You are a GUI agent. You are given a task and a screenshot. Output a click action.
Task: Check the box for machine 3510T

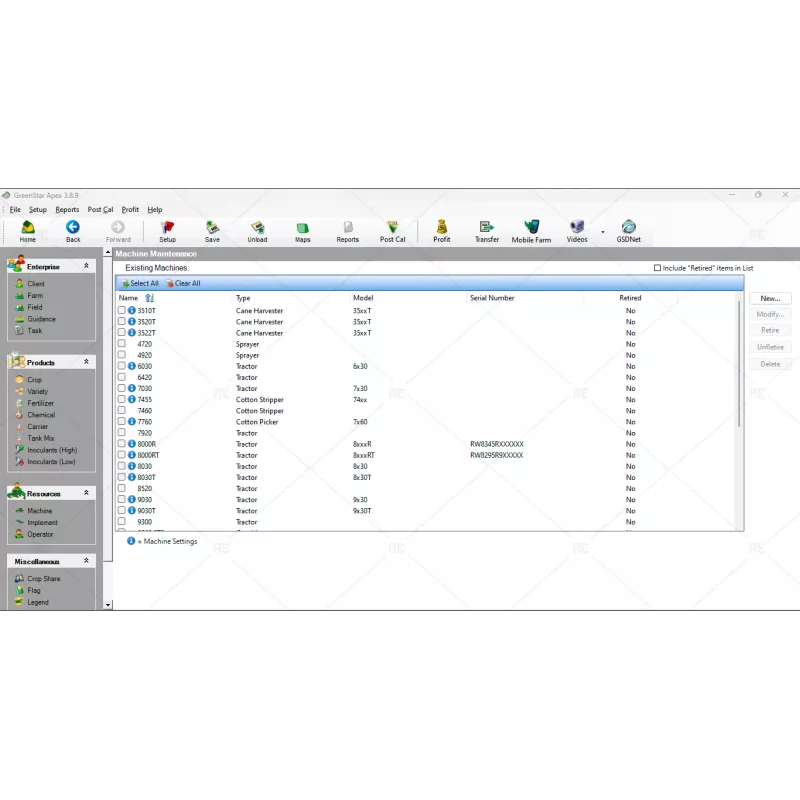(x=122, y=311)
